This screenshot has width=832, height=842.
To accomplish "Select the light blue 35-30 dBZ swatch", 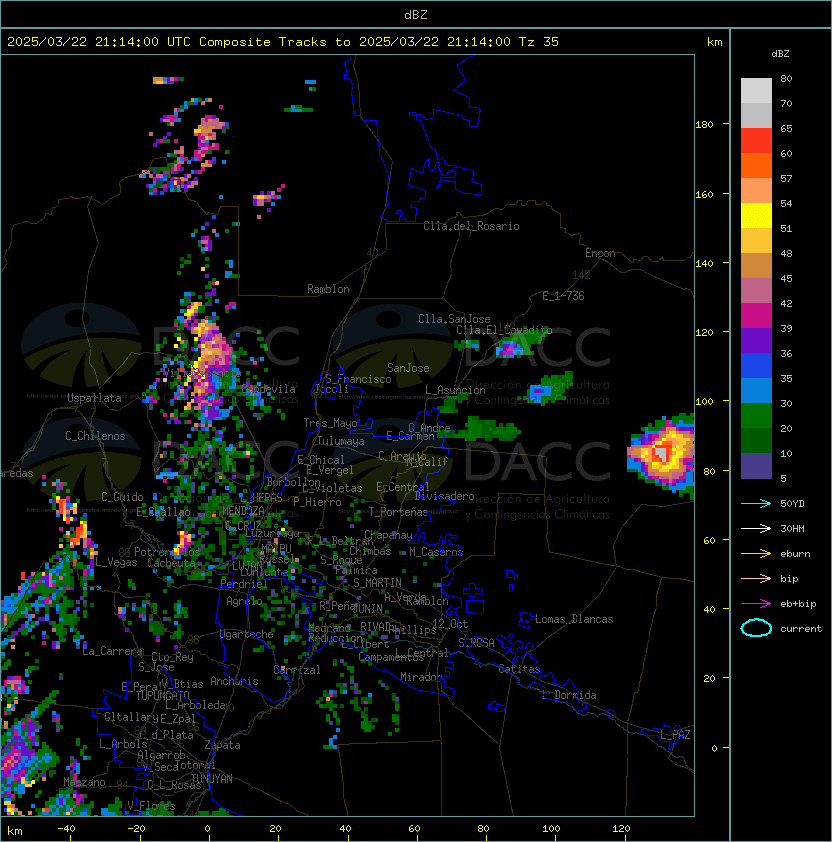I will tap(756, 391).
